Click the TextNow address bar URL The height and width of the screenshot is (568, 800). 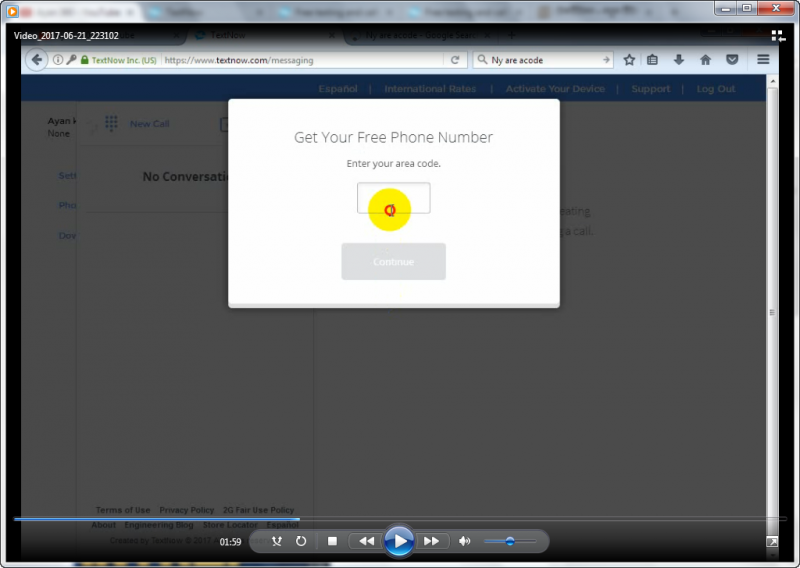[x=239, y=60]
